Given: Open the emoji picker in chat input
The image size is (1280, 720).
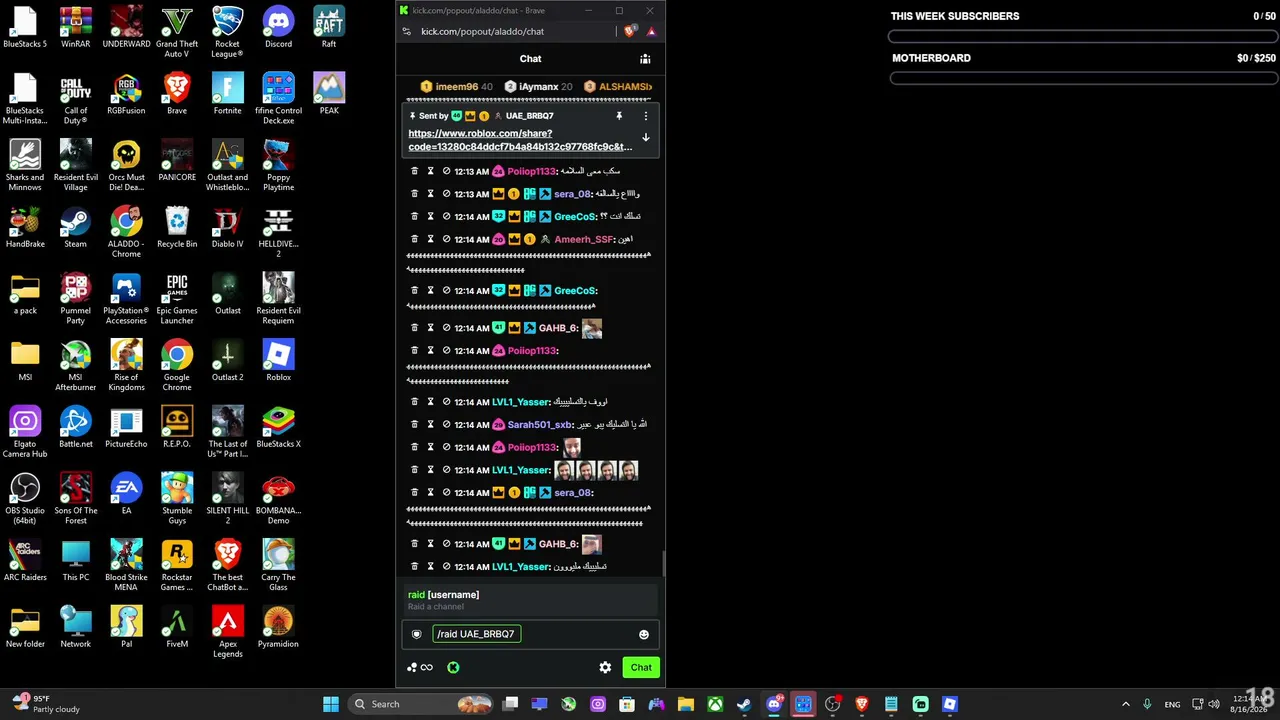Looking at the screenshot, I should pyautogui.click(x=644, y=634).
